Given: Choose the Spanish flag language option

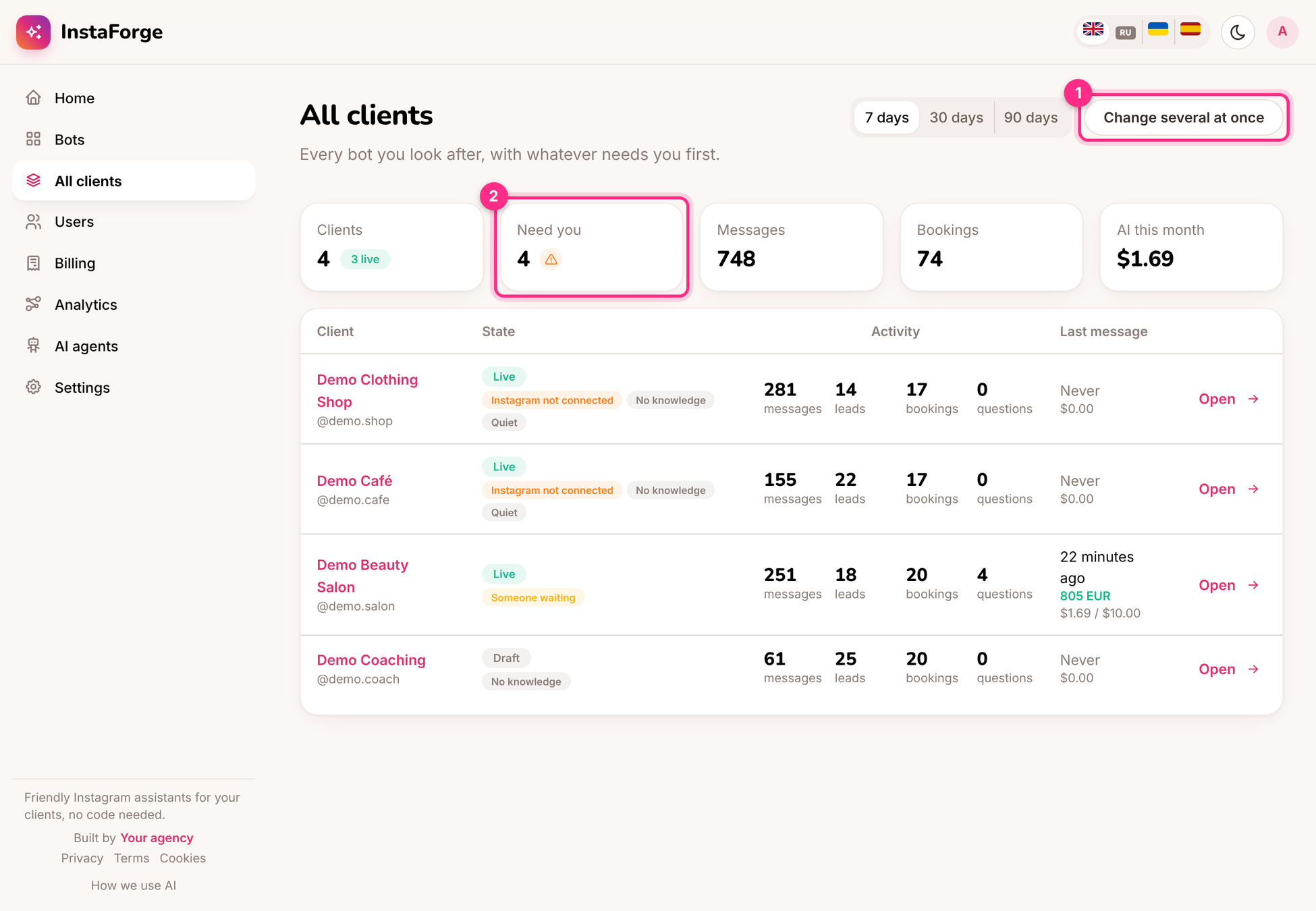Looking at the screenshot, I should 1190,30.
